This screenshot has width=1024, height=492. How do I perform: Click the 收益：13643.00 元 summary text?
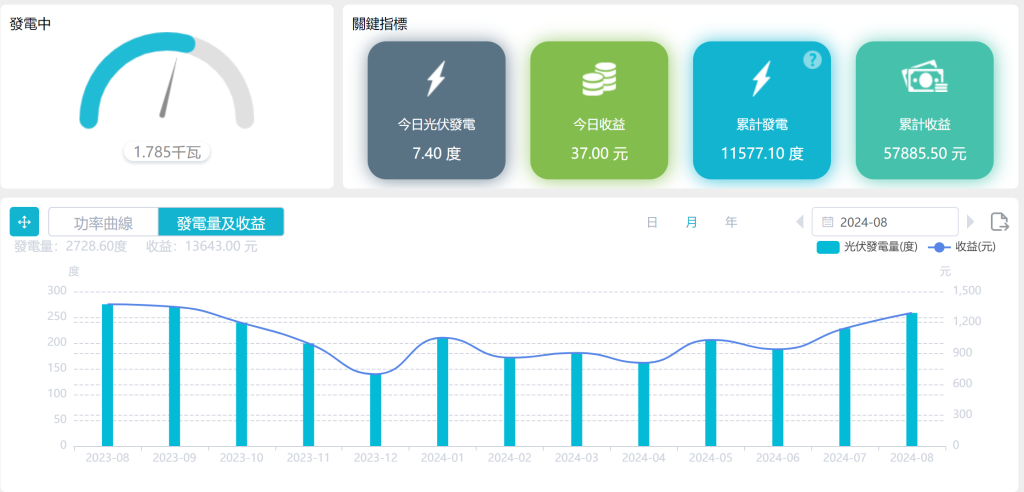202,246
